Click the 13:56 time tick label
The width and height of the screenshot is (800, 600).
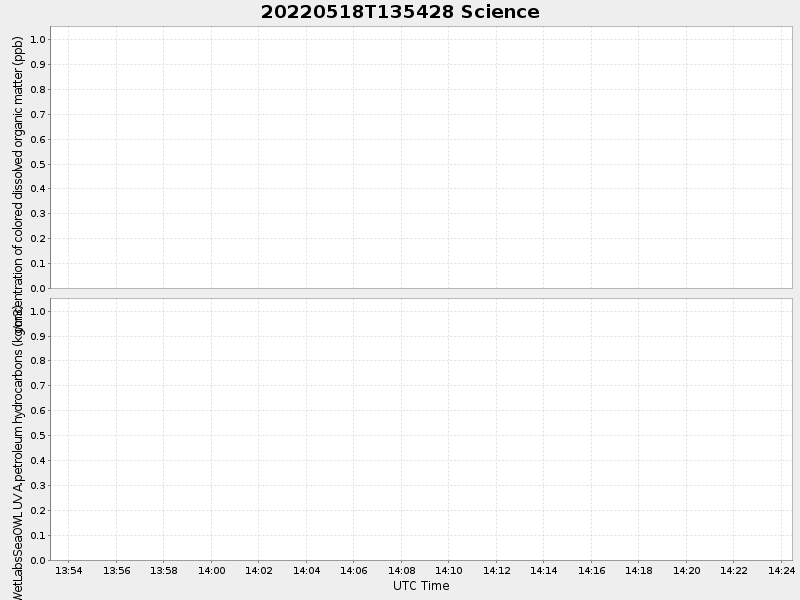click(x=116, y=570)
